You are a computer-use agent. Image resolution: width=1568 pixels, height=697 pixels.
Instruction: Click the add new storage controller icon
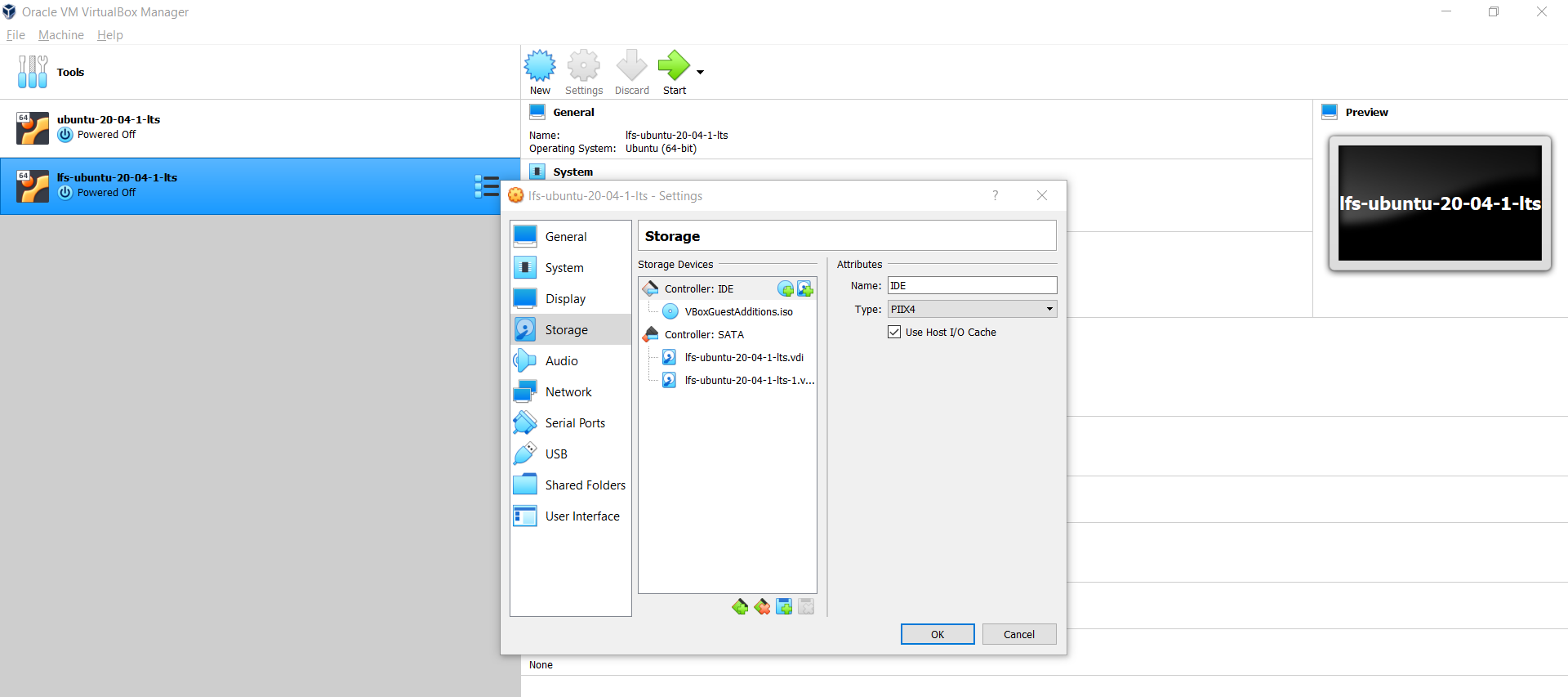click(x=740, y=606)
